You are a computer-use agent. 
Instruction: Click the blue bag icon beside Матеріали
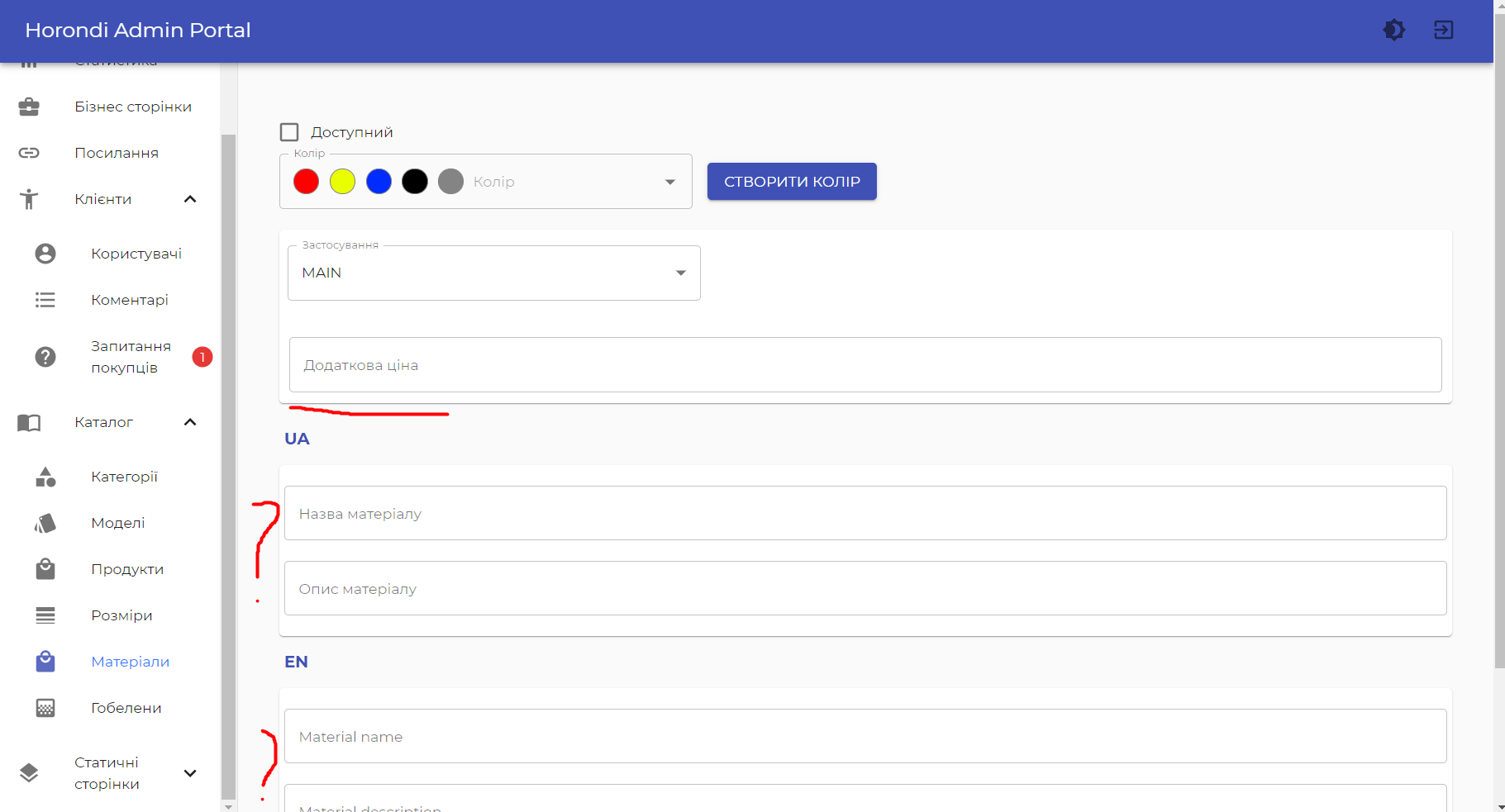click(45, 662)
